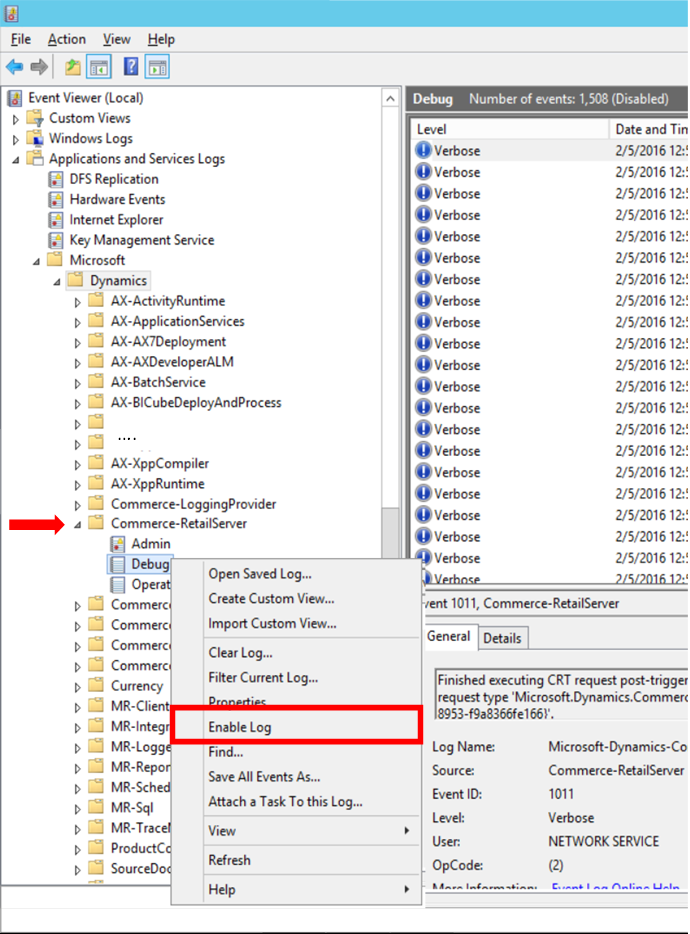This screenshot has width=690, height=934.
Task: Select the AX-AXDeveloperALM tree item
Action: pos(172,362)
